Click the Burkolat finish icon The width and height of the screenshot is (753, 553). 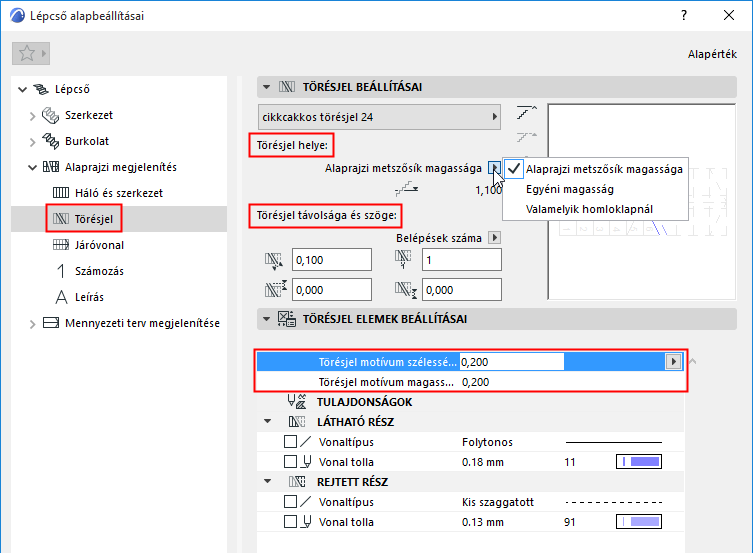click(x=50, y=141)
